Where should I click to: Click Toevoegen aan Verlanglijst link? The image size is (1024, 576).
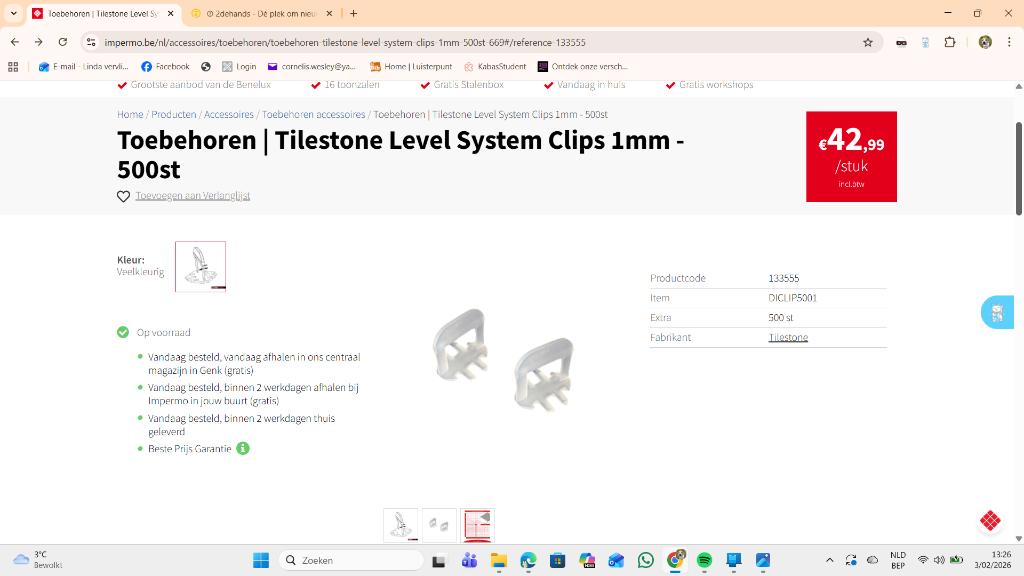193,196
